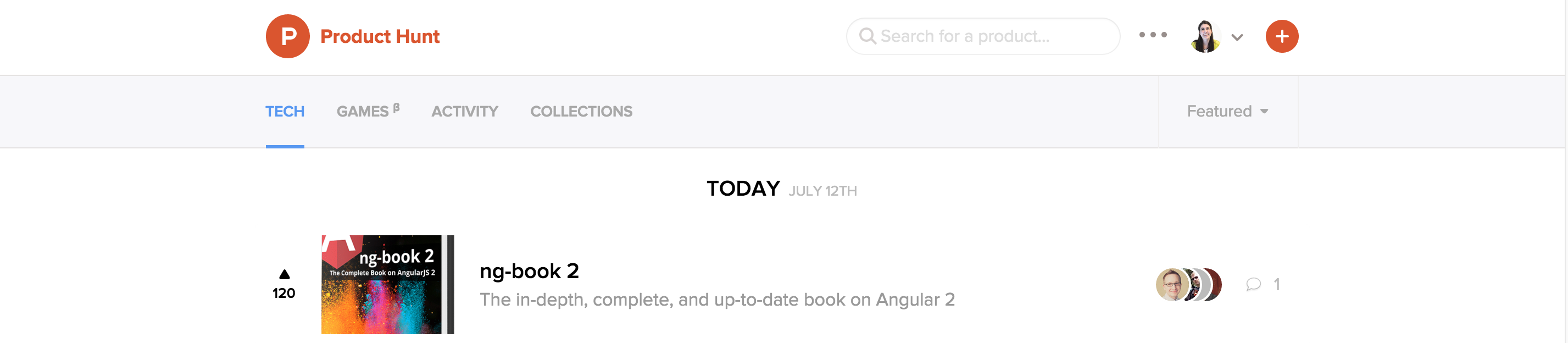Screen dimensions: 1568x343
Task: Click the voter avatar wearing glasses
Action: click(x=1172, y=285)
